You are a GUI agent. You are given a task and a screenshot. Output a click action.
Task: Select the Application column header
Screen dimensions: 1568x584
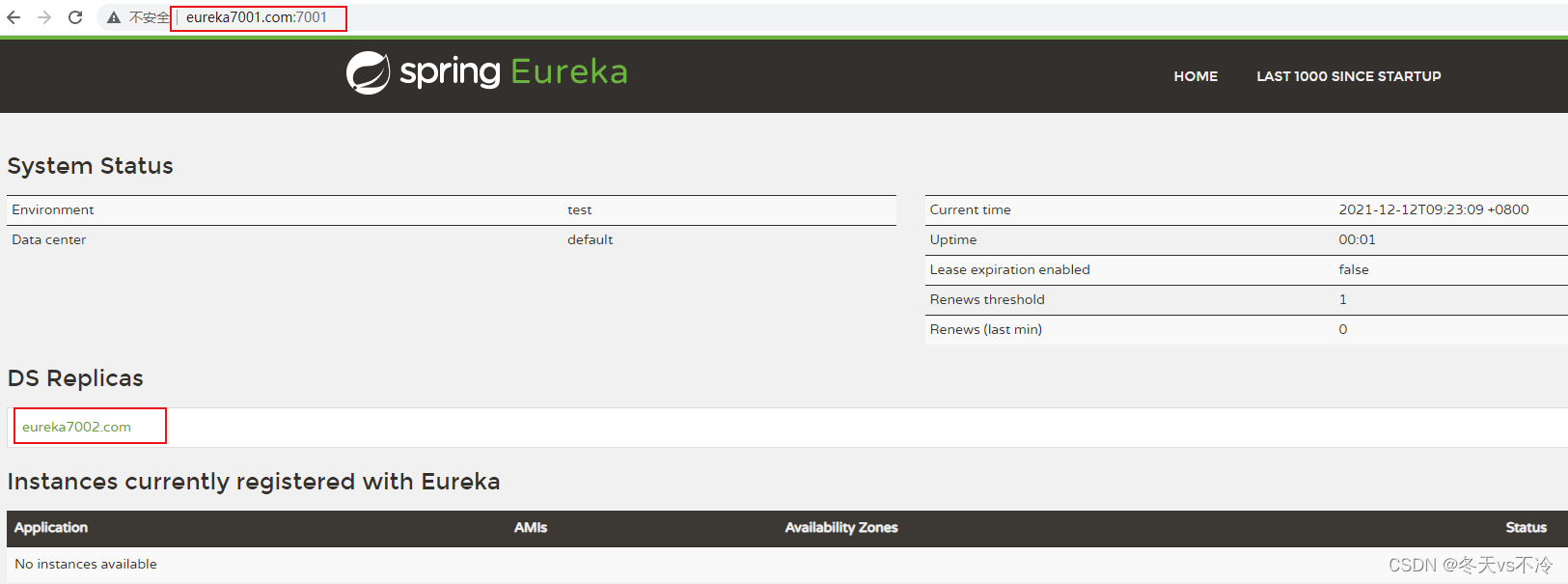point(51,527)
